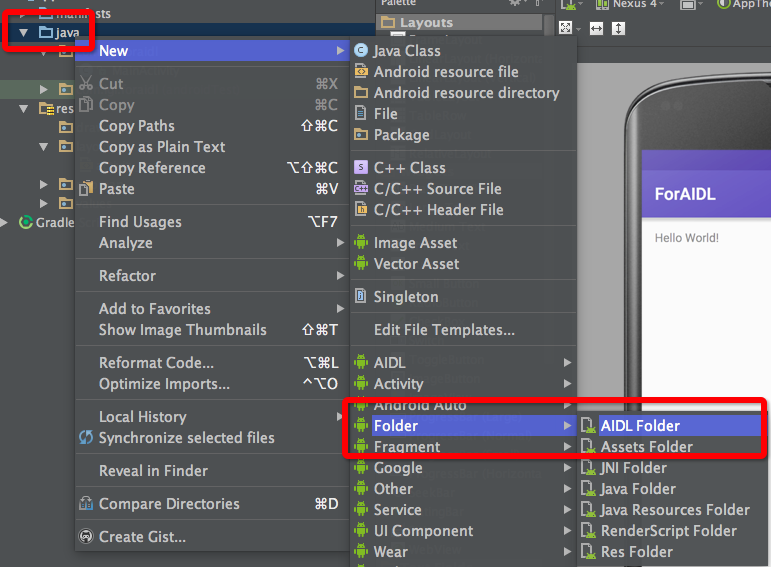The height and width of the screenshot is (567, 771).
Task: Select the Image Asset android icon
Action: [361, 242]
